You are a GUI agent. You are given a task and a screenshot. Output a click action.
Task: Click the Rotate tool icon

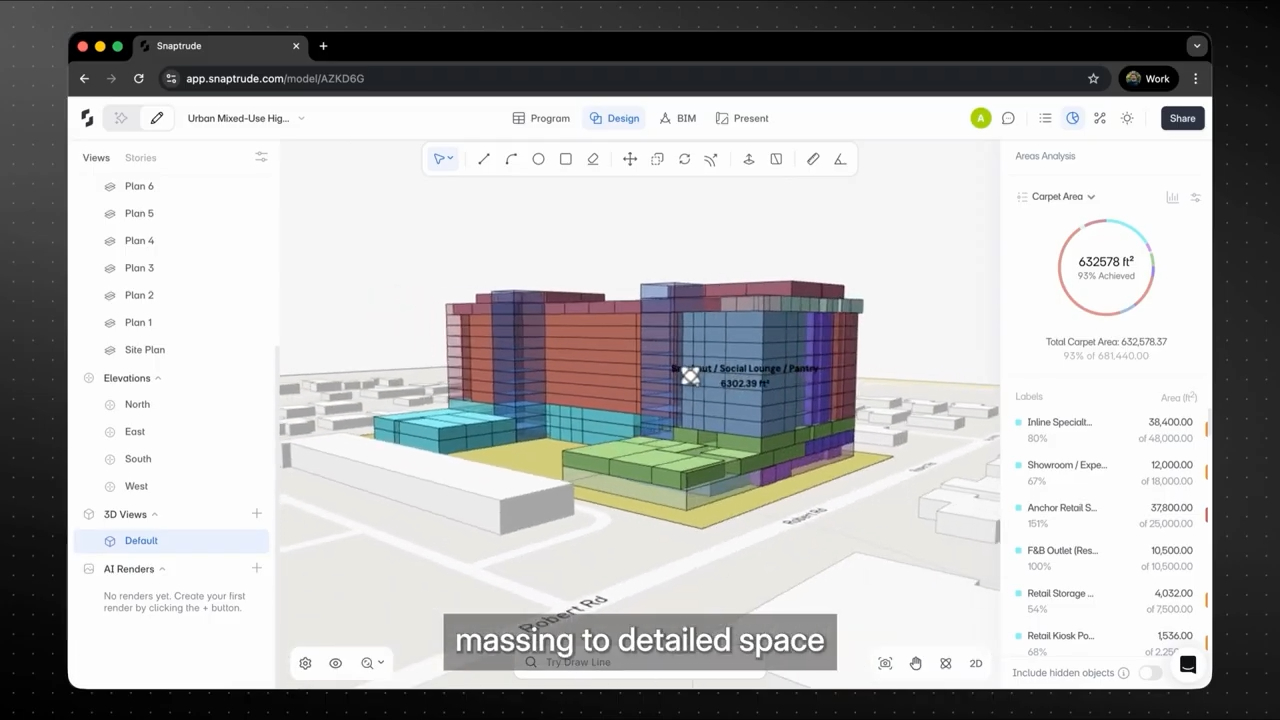(x=685, y=159)
